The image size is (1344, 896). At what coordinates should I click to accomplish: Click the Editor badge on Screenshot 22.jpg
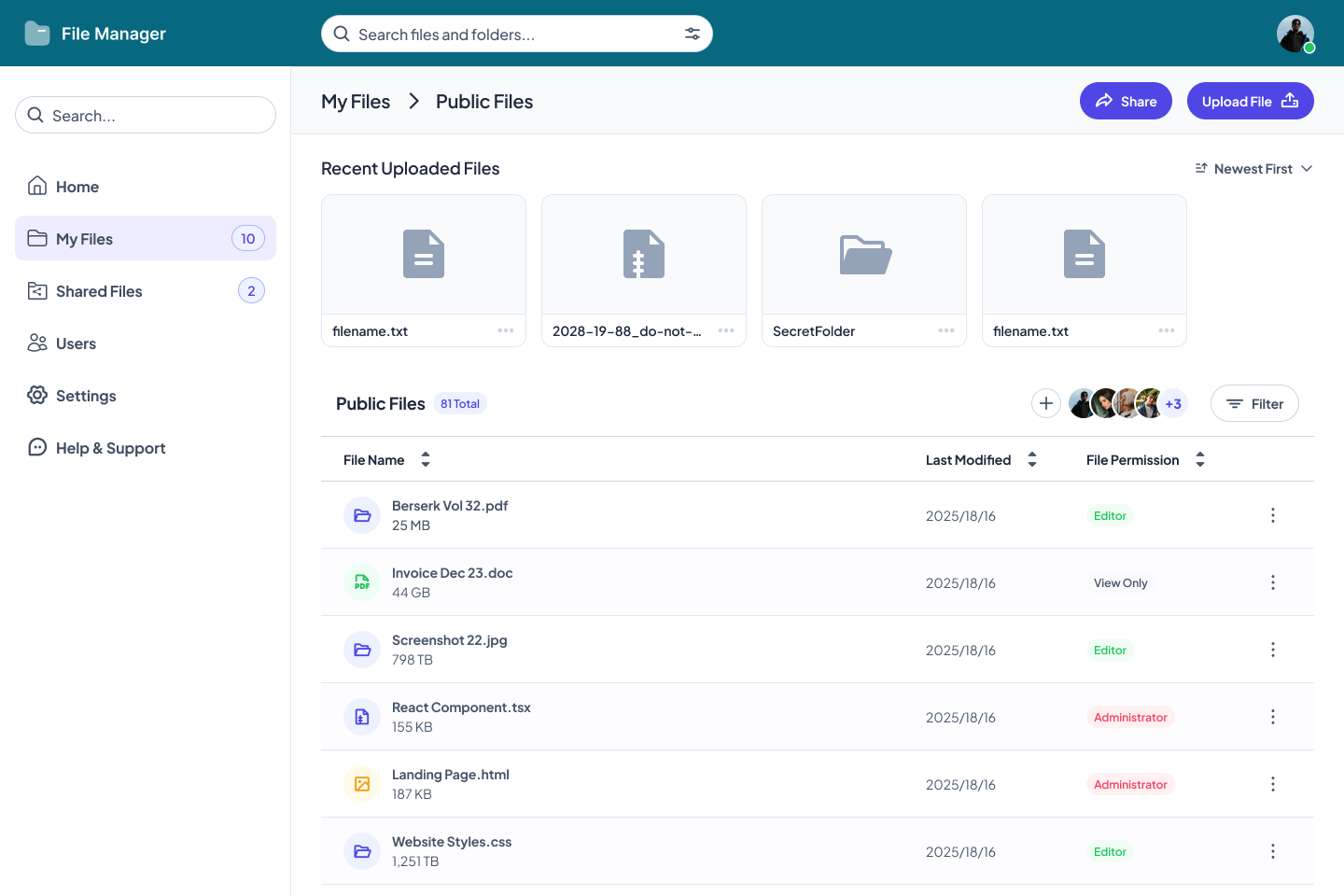[x=1109, y=650]
